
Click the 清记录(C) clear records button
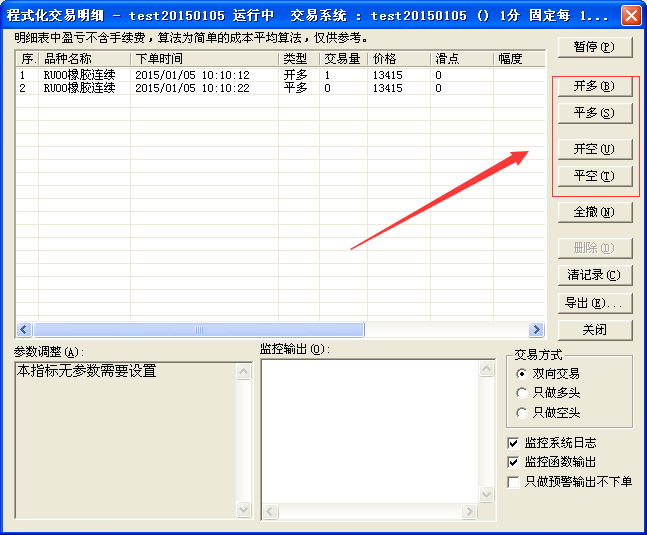click(x=595, y=275)
